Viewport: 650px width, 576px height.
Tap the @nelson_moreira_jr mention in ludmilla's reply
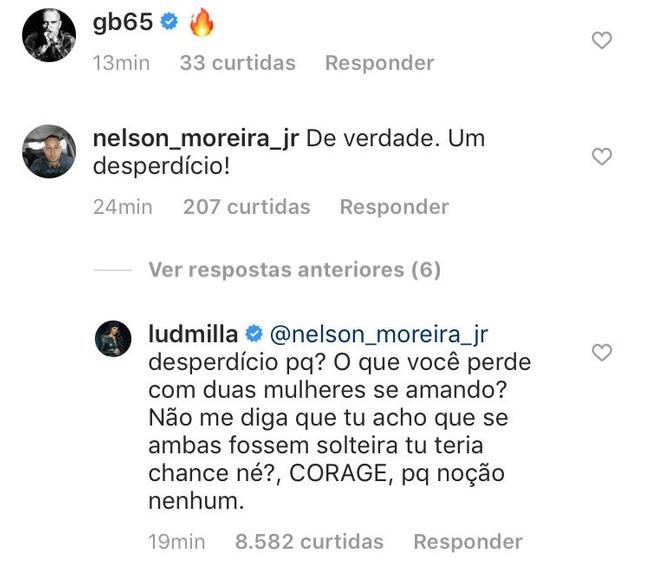pyautogui.click(x=379, y=334)
